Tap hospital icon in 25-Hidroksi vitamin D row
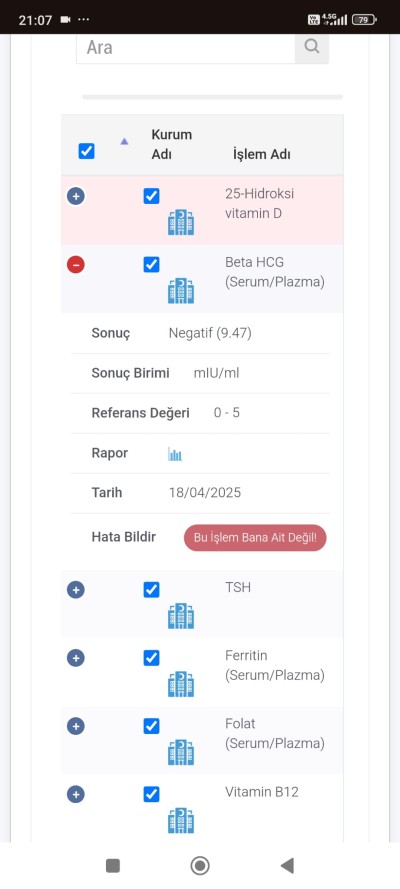This screenshot has width=400, height=889. pyautogui.click(x=181, y=222)
